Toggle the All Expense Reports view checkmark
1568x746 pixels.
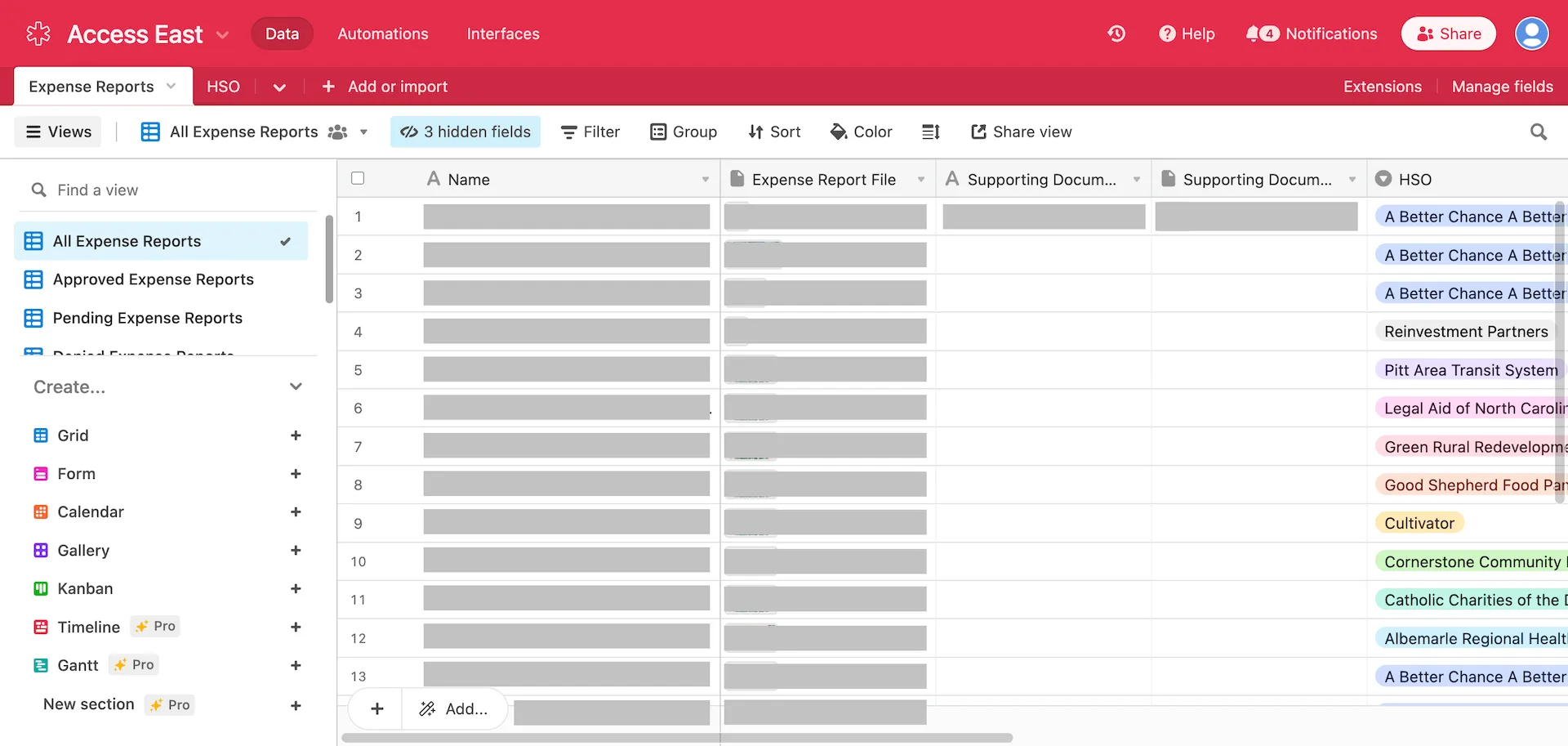click(286, 241)
